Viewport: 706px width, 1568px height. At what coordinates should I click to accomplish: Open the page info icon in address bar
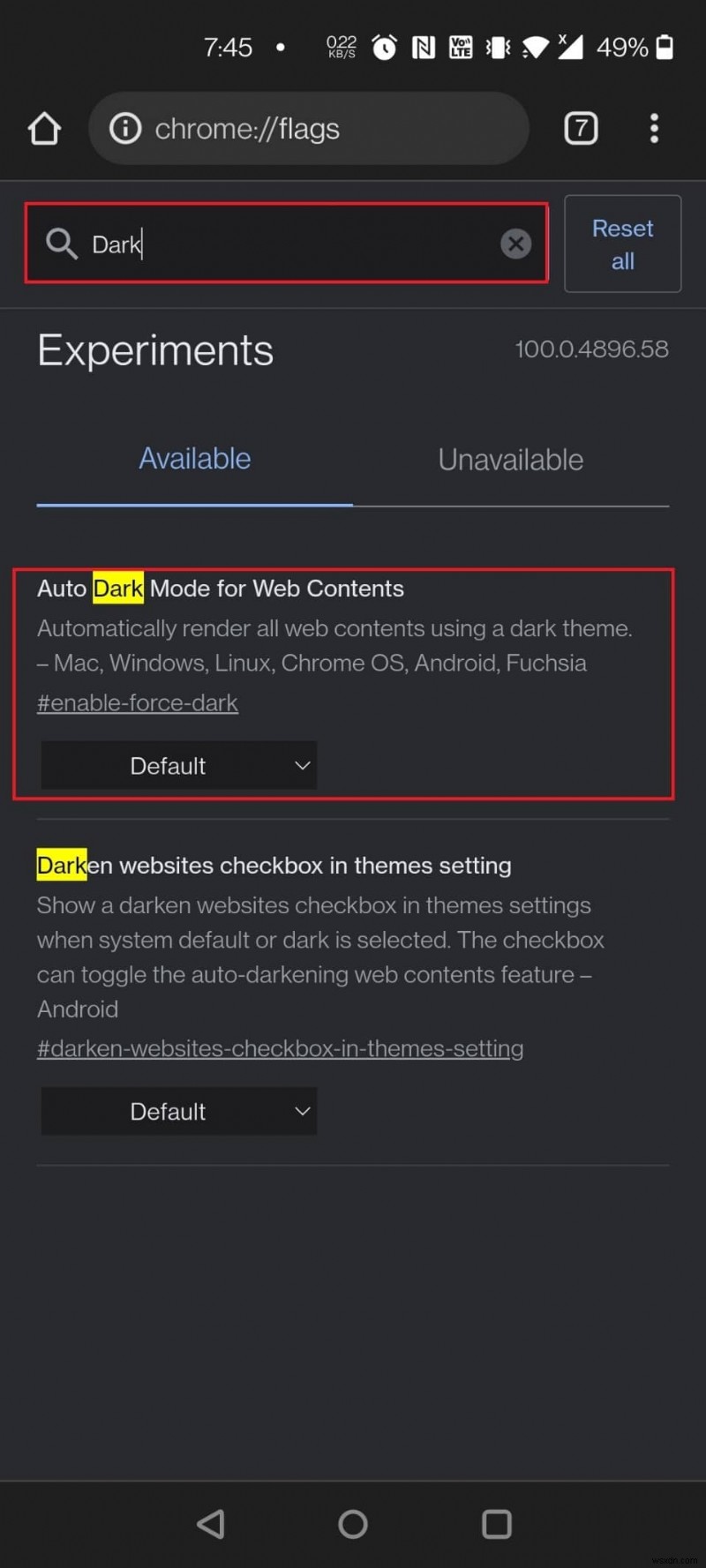[x=124, y=128]
